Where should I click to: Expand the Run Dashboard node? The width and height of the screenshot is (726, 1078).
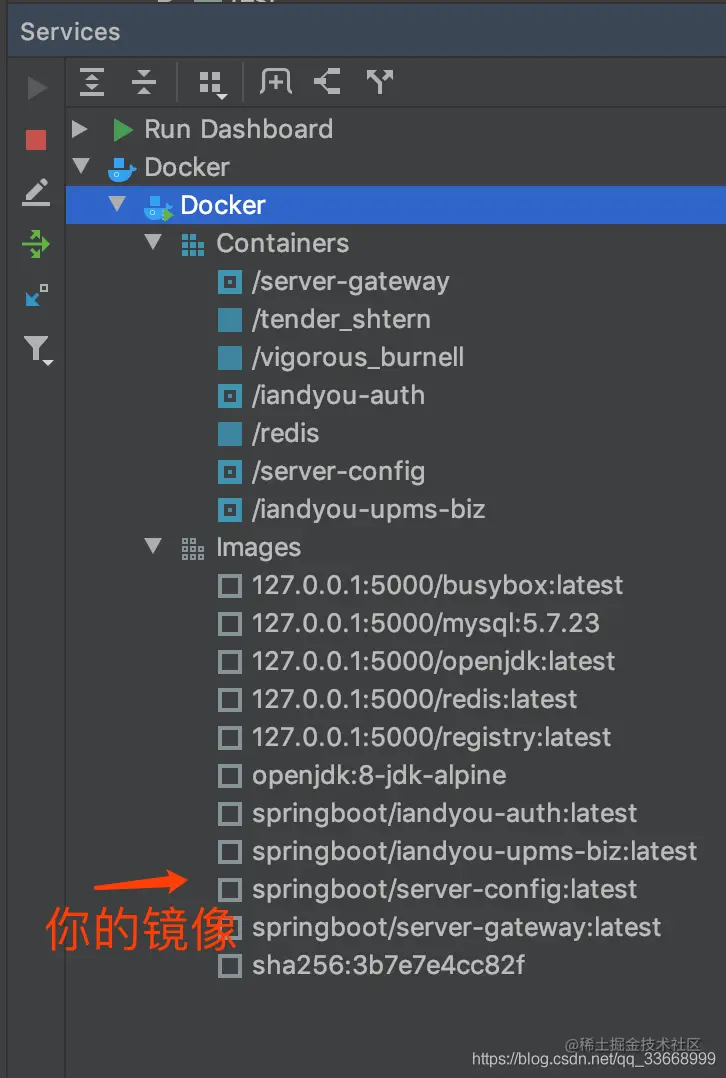pos(80,129)
